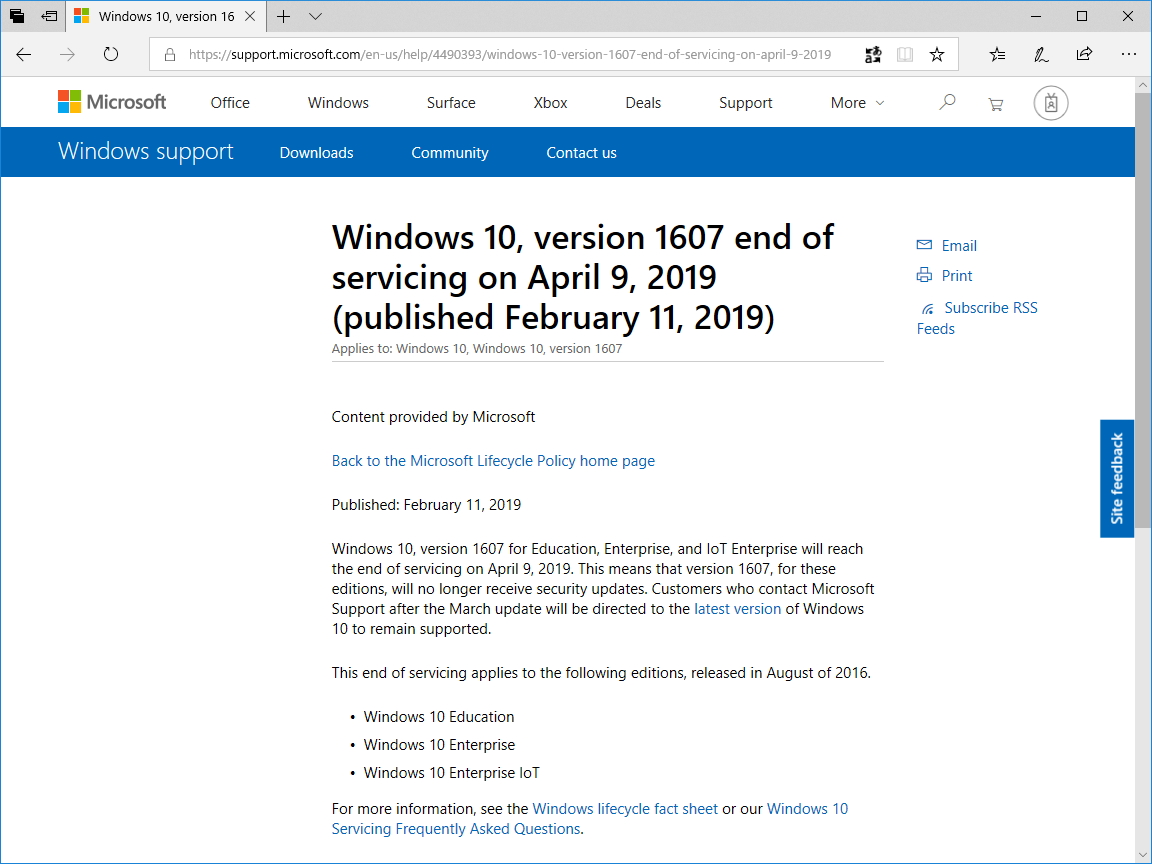Expand the More navigation dropdown
This screenshot has height=864, width=1152.
[857, 103]
